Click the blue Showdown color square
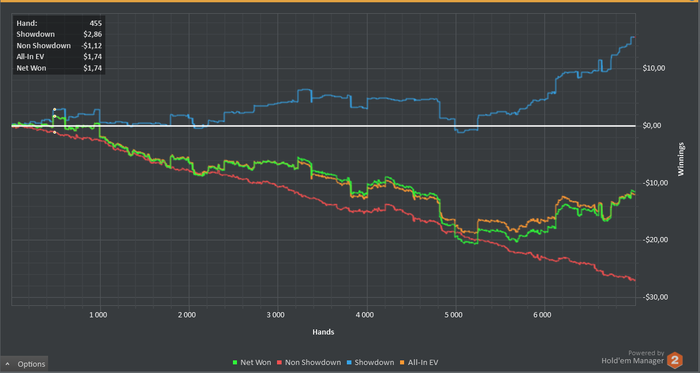The height and width of the screenshot is (373, 700). (x=349, y=363)
